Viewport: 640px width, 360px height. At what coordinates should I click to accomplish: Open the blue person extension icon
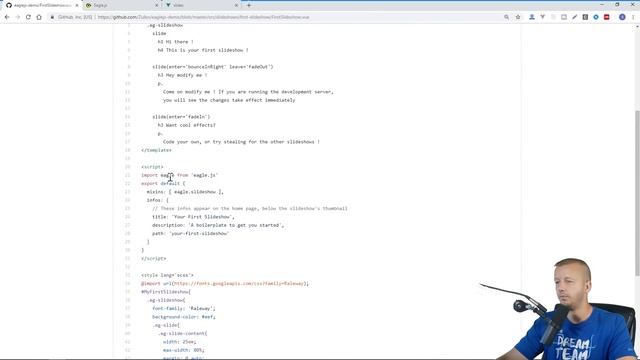(x=532, y=17)
